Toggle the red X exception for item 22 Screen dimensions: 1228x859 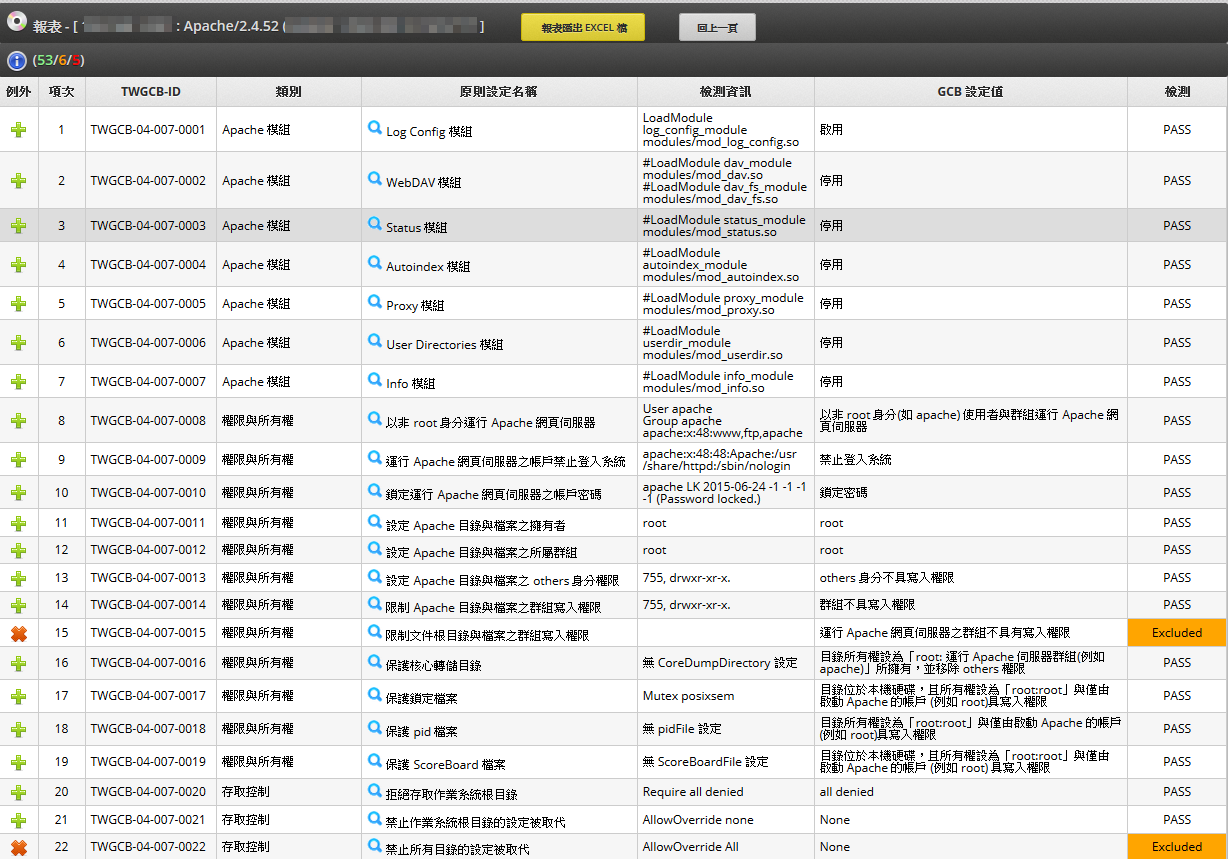[x=19, y=847]
